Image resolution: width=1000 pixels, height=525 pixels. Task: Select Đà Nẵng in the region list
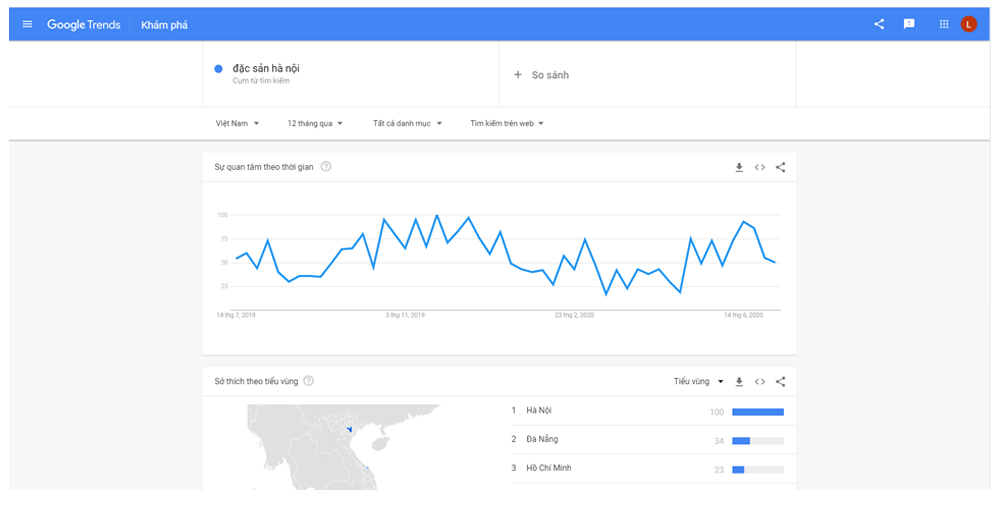[x=542, y=439]
